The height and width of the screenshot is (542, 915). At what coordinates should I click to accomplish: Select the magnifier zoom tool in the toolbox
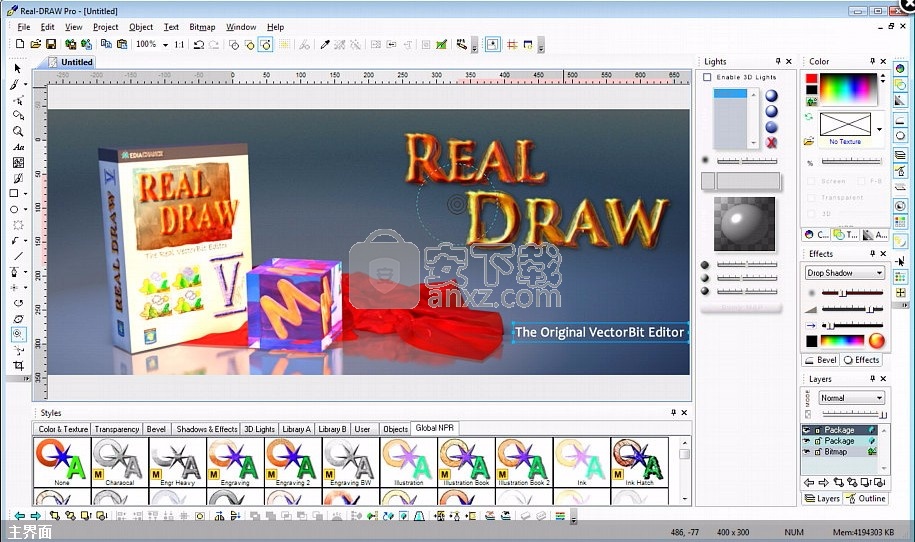pos(18,131)
